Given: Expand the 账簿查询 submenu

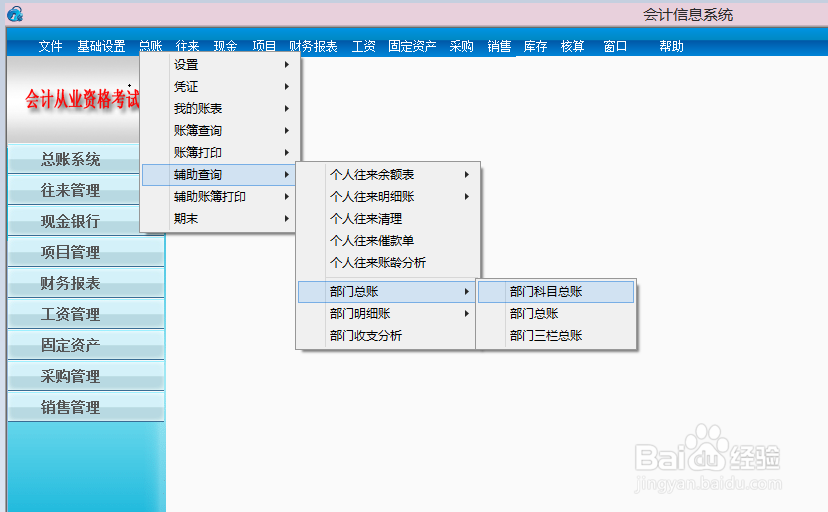Looking at the screenshot, I should pyautogui.click(x=219, y=130).
